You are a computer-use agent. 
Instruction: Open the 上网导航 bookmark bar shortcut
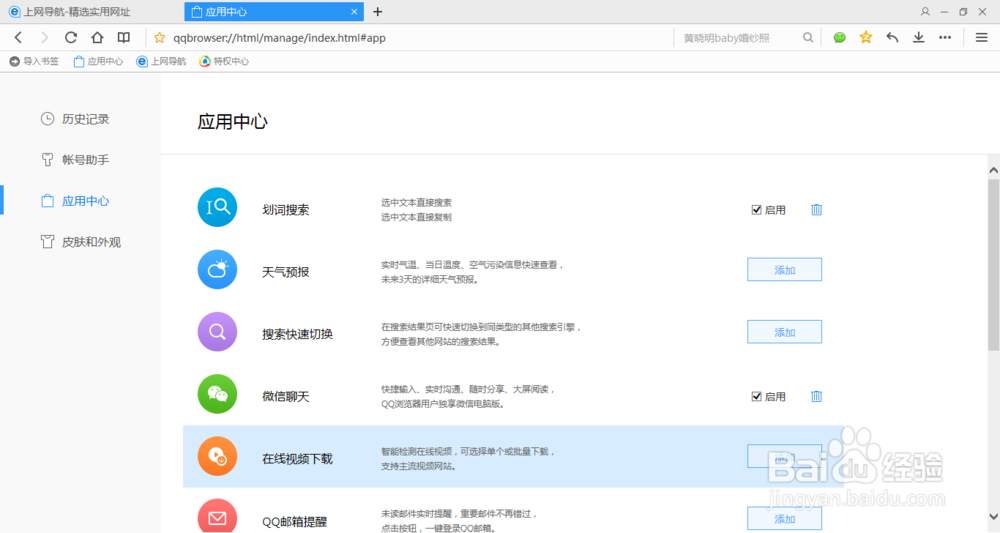pos(161,61)
